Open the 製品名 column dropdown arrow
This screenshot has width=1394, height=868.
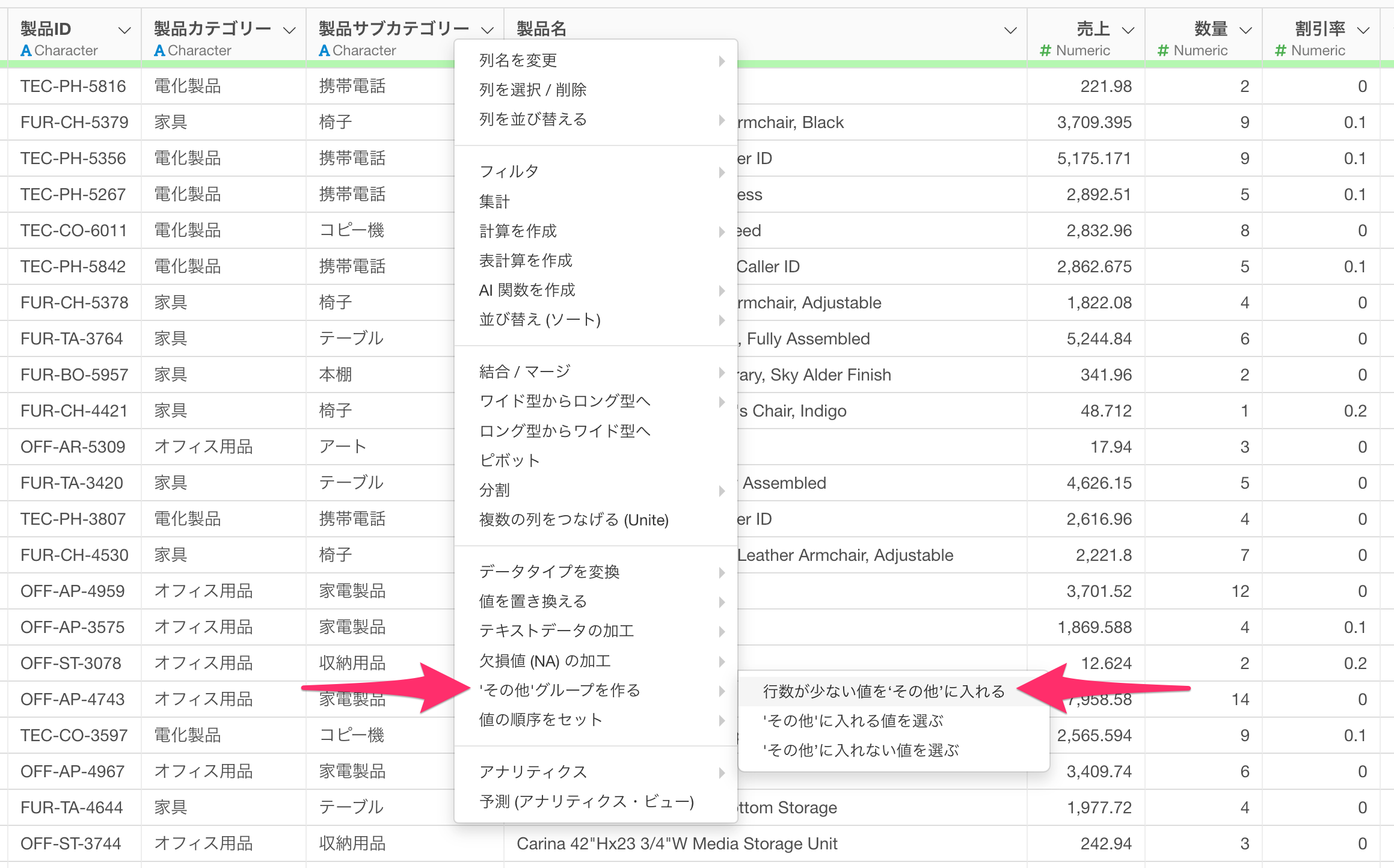pos(1011,30)
